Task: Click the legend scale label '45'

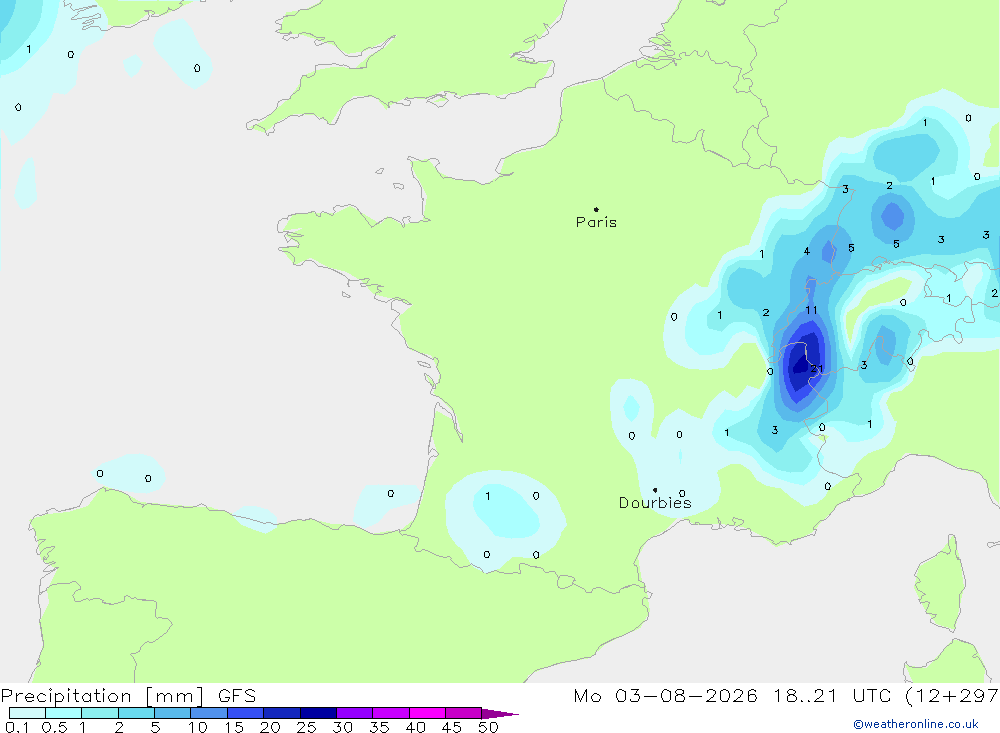Action: (452, 727)
